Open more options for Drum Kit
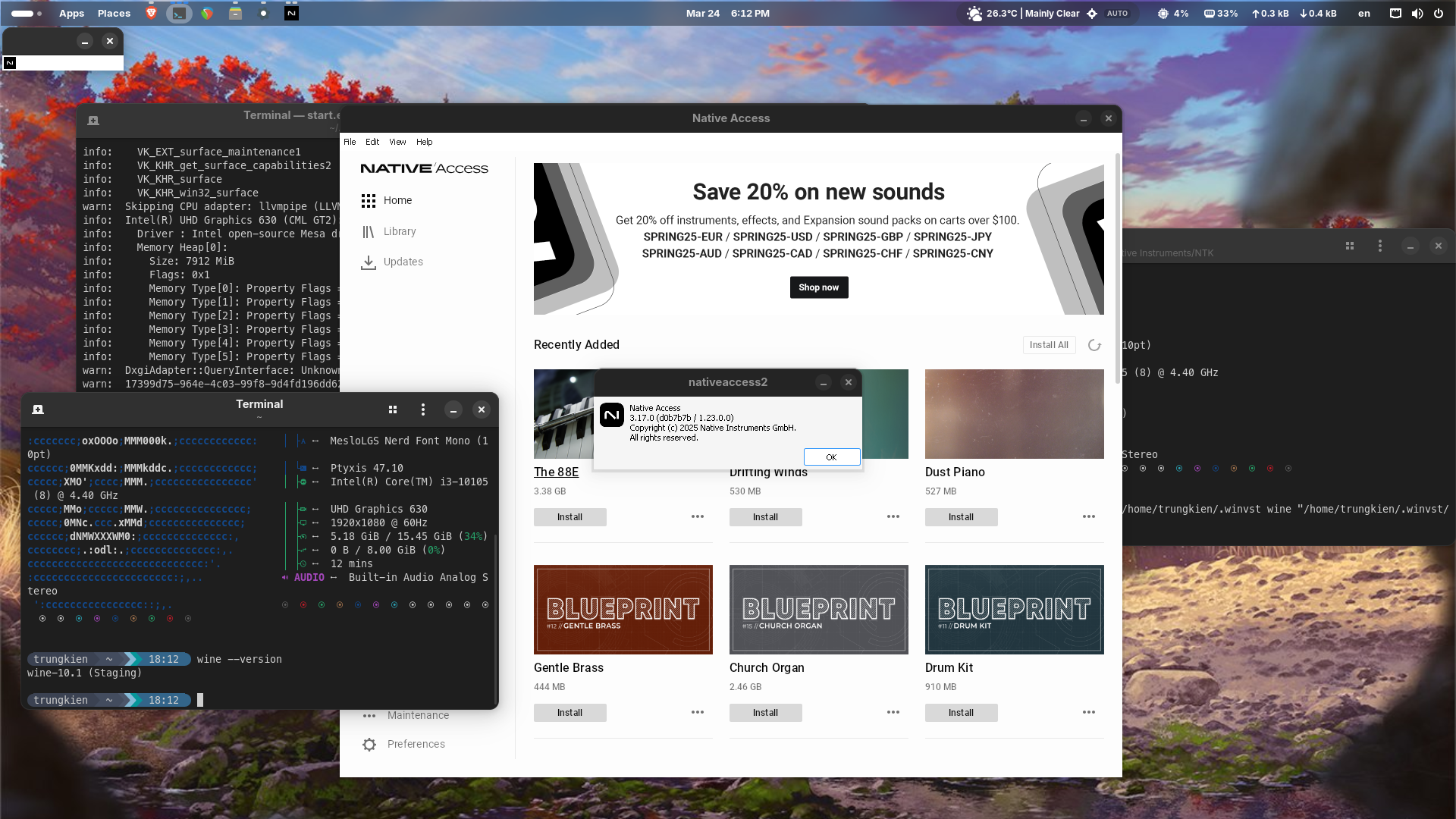This screenshot has width=1456, height=819. 1089,712
